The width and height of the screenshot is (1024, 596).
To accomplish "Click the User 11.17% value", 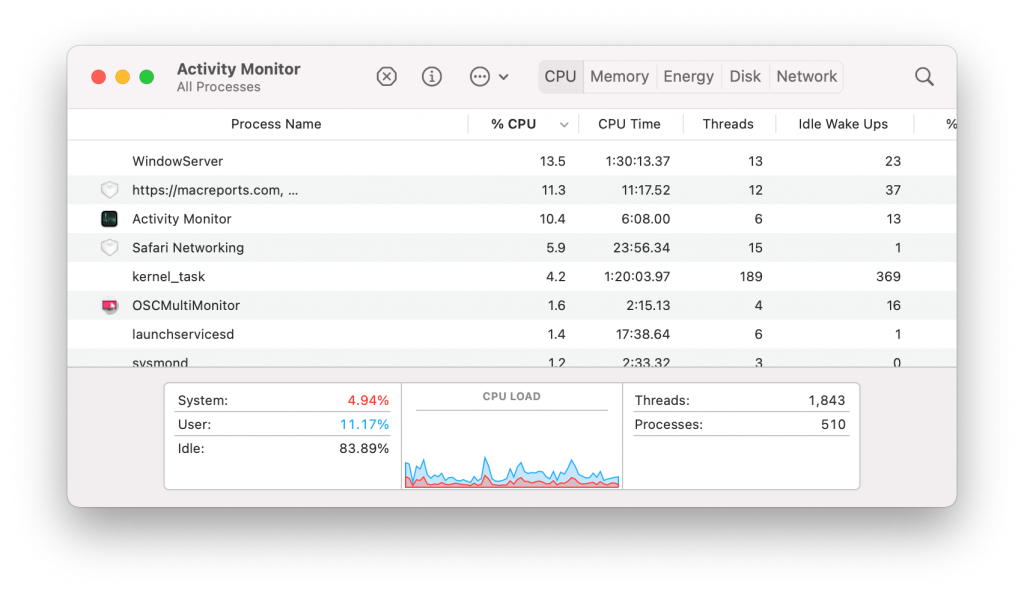I will pos(364,424).
